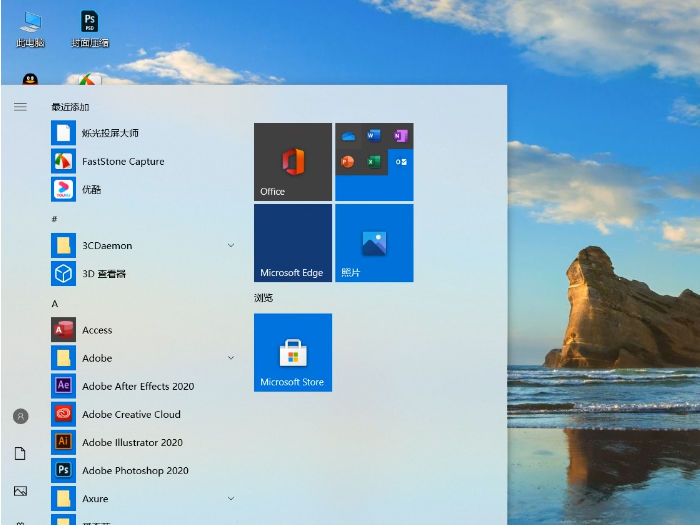
Task: Select the 此电脑 desktop icon
Action: [30, 29]
